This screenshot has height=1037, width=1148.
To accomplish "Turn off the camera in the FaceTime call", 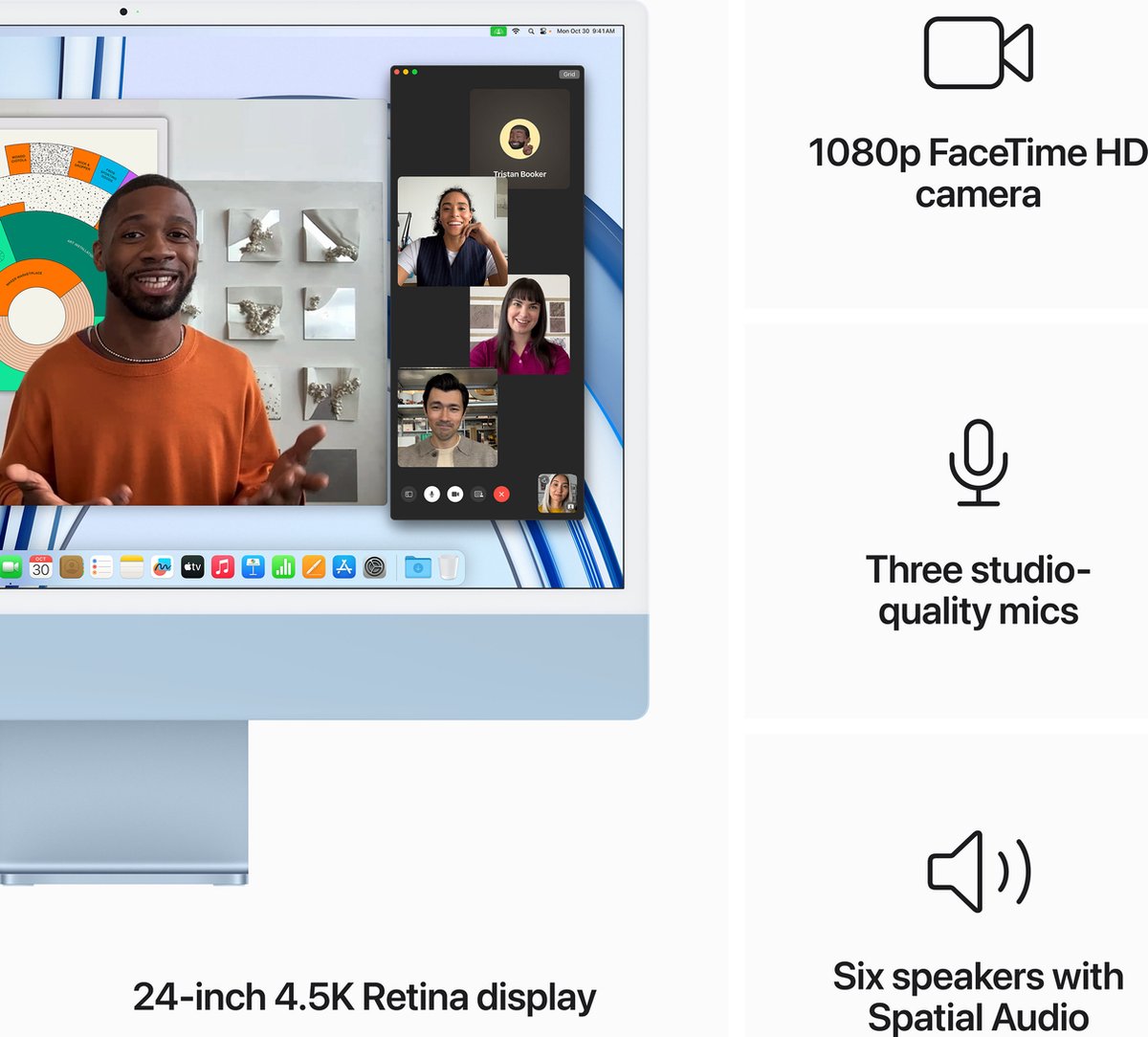I will 455,494.
